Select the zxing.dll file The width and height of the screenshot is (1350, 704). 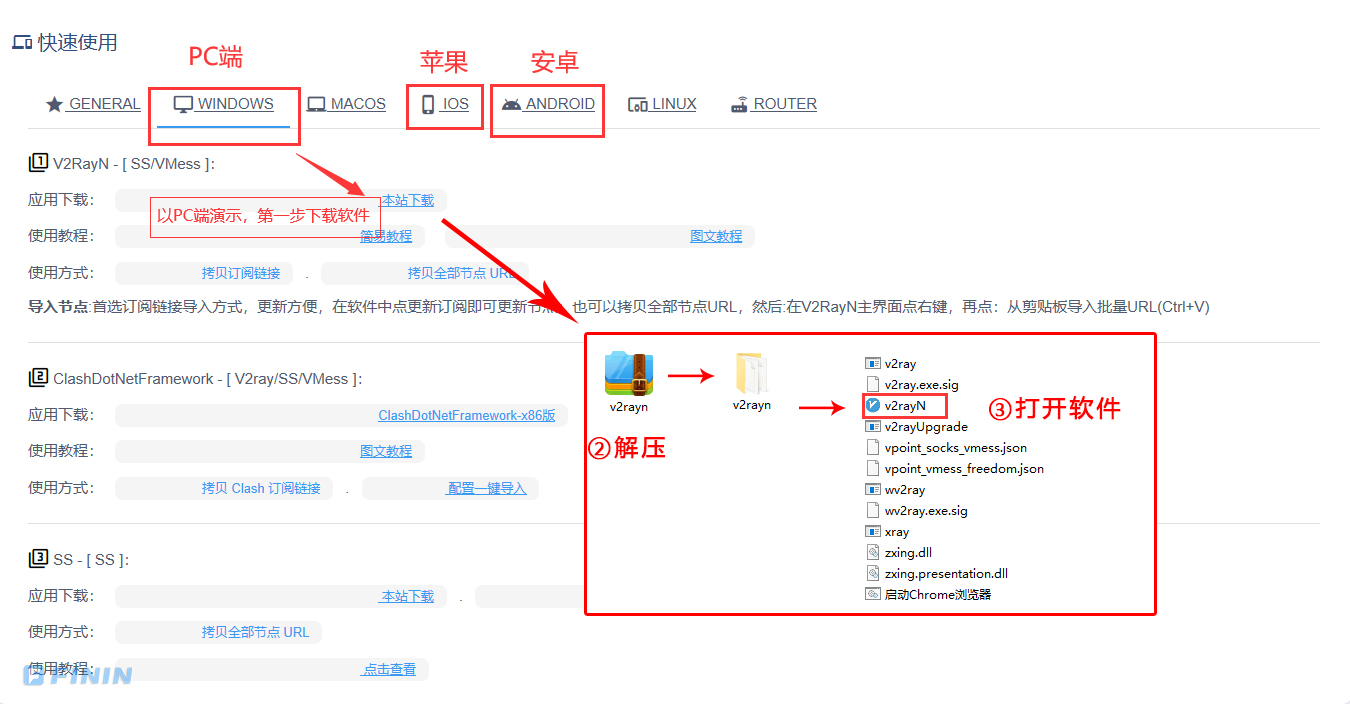(x=899, y=553)
